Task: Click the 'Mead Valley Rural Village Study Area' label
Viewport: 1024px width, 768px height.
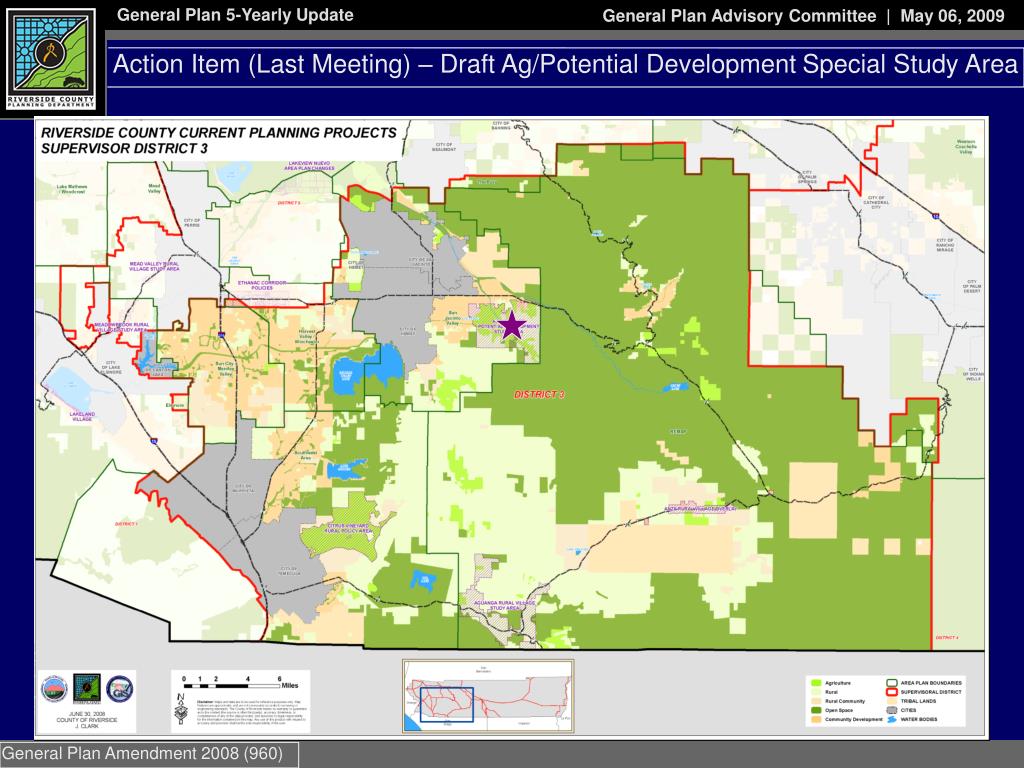Action: (154, 266)
